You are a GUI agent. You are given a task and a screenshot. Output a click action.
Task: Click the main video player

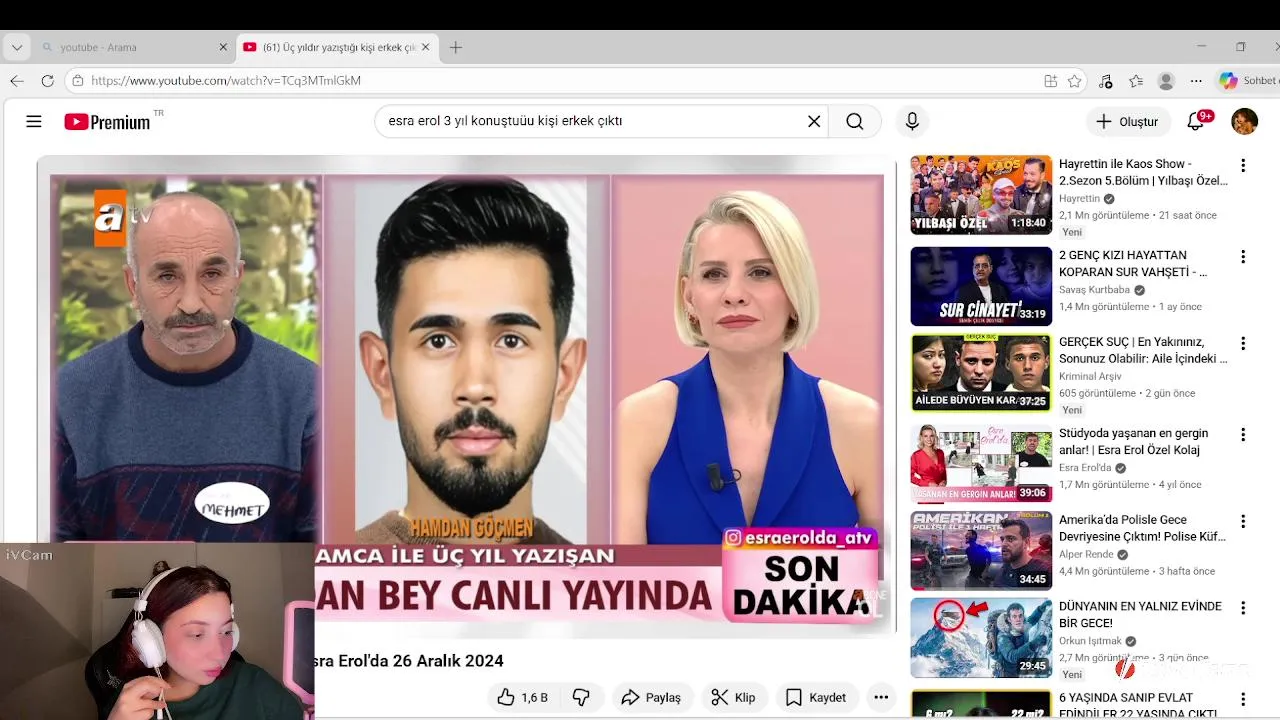(466, 396)
